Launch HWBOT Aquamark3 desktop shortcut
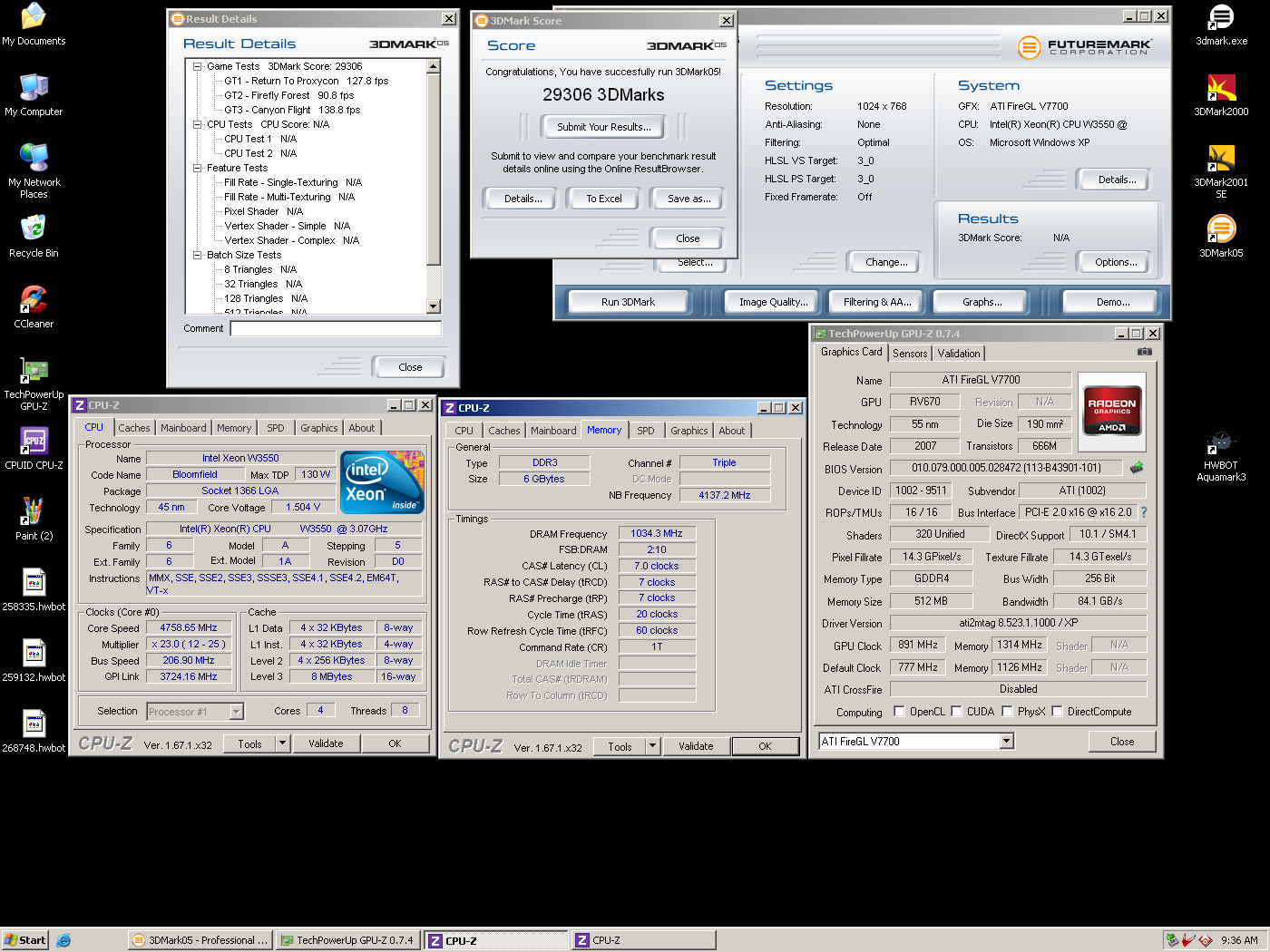 pos(1221,454)
